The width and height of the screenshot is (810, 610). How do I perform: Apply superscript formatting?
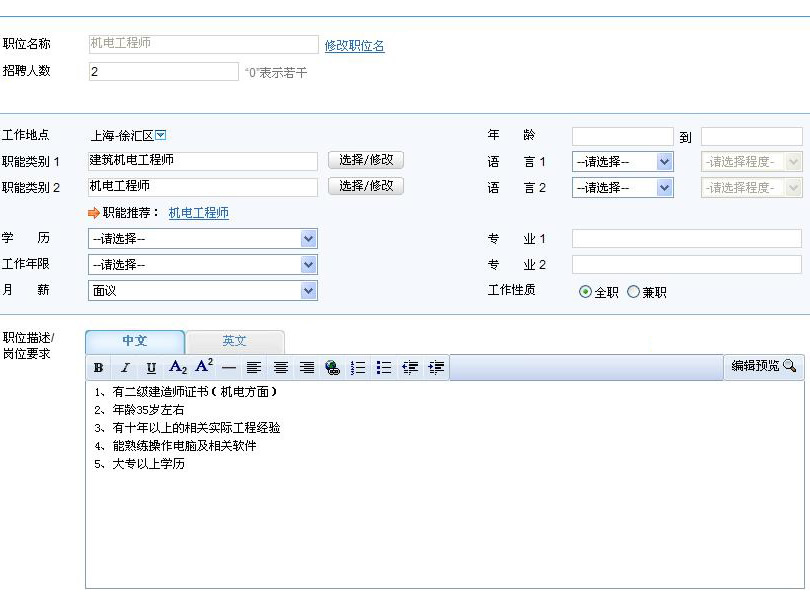click(204, 367)
